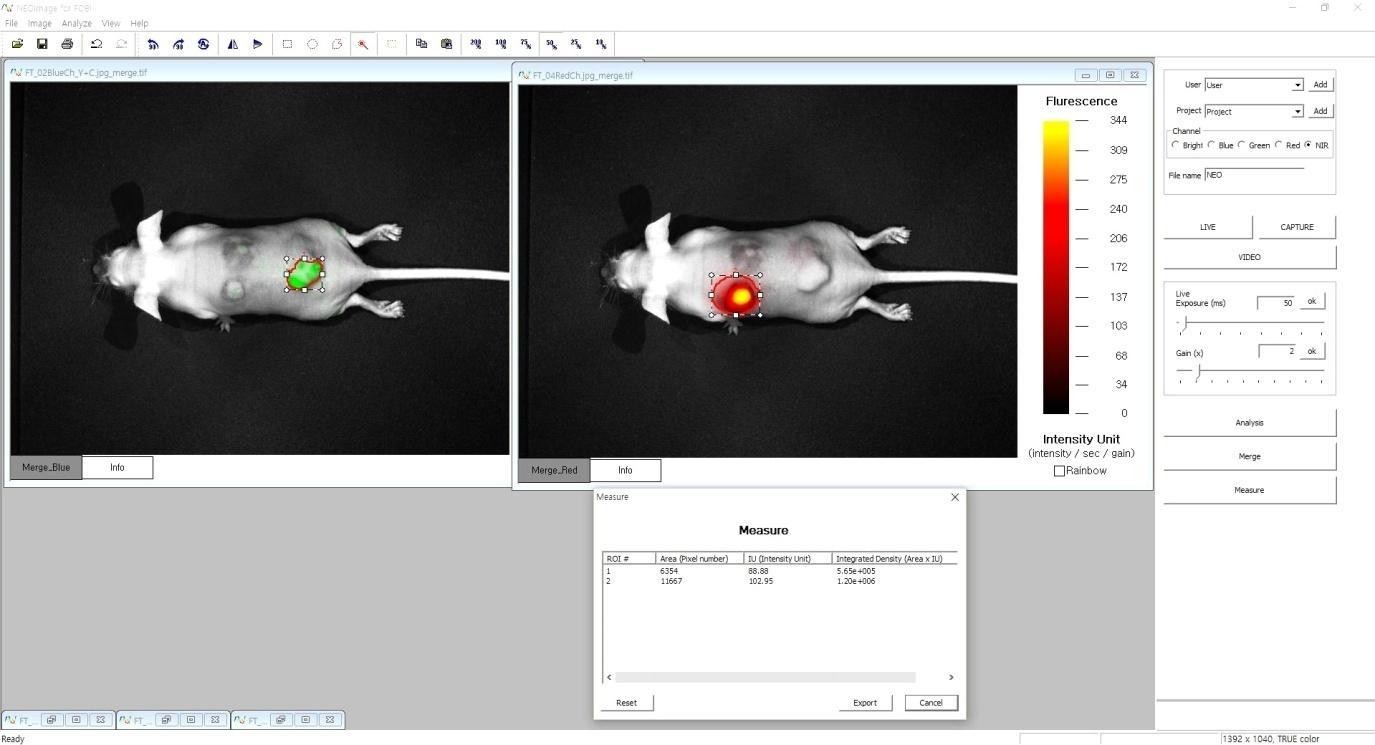Flip image horizontally with mirror icon
Viewport: 1375px width, 745px height.
click(x=232, y=44)
